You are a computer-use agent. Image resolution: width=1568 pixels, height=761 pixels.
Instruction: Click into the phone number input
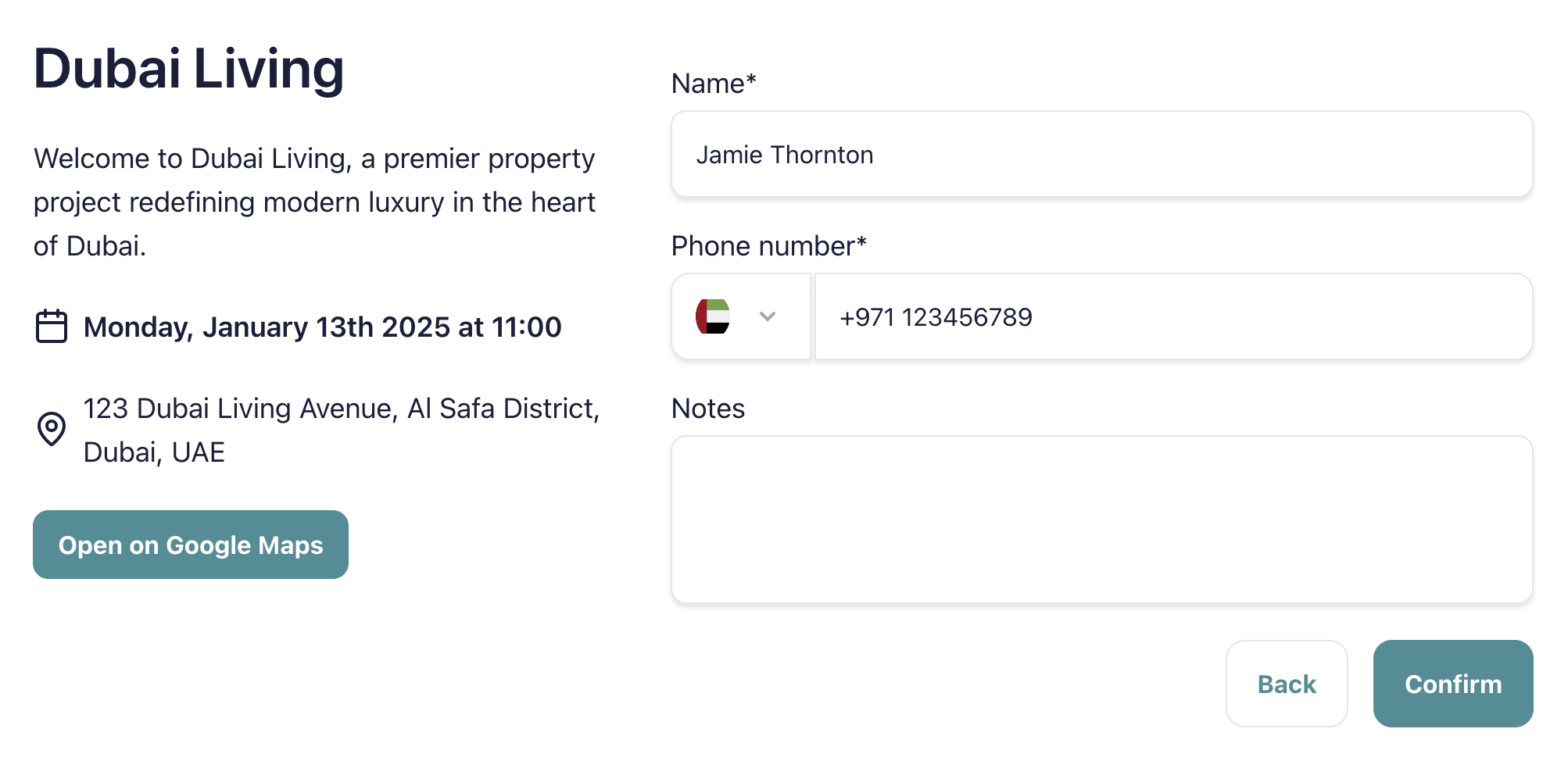[1172, 317]
